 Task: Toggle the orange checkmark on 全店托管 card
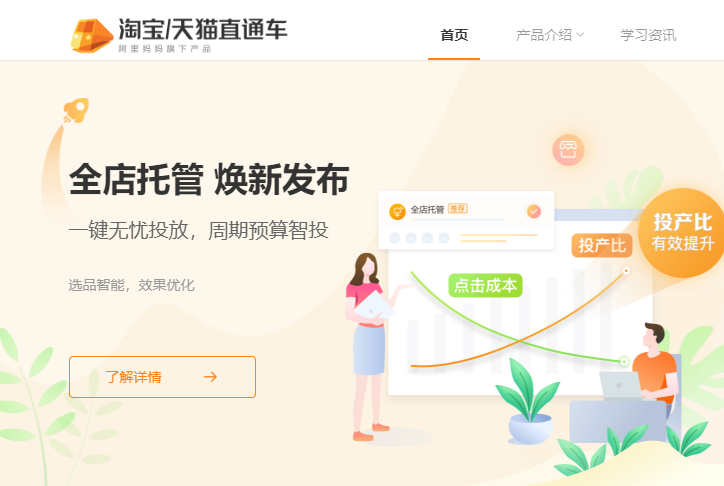(534, 211)
